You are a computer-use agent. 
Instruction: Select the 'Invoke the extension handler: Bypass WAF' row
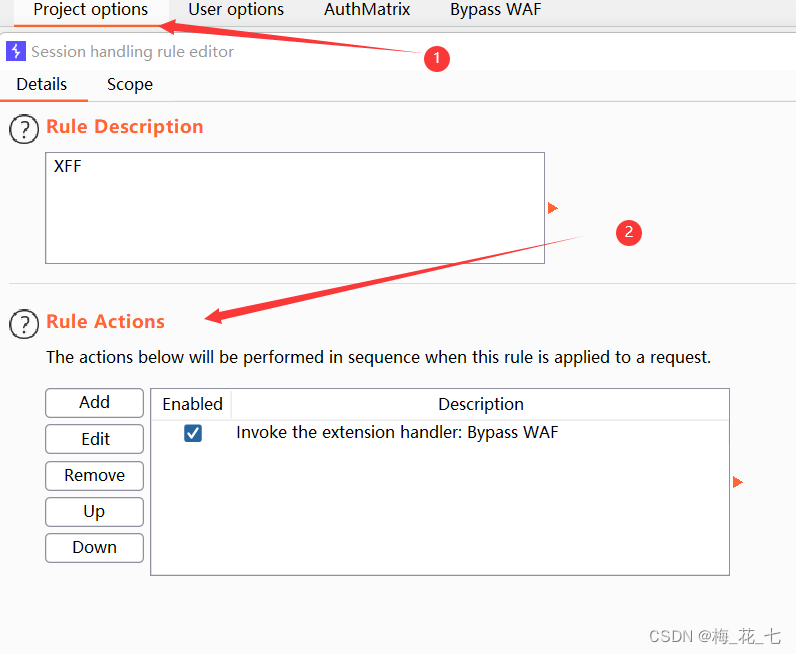[440, 433]
